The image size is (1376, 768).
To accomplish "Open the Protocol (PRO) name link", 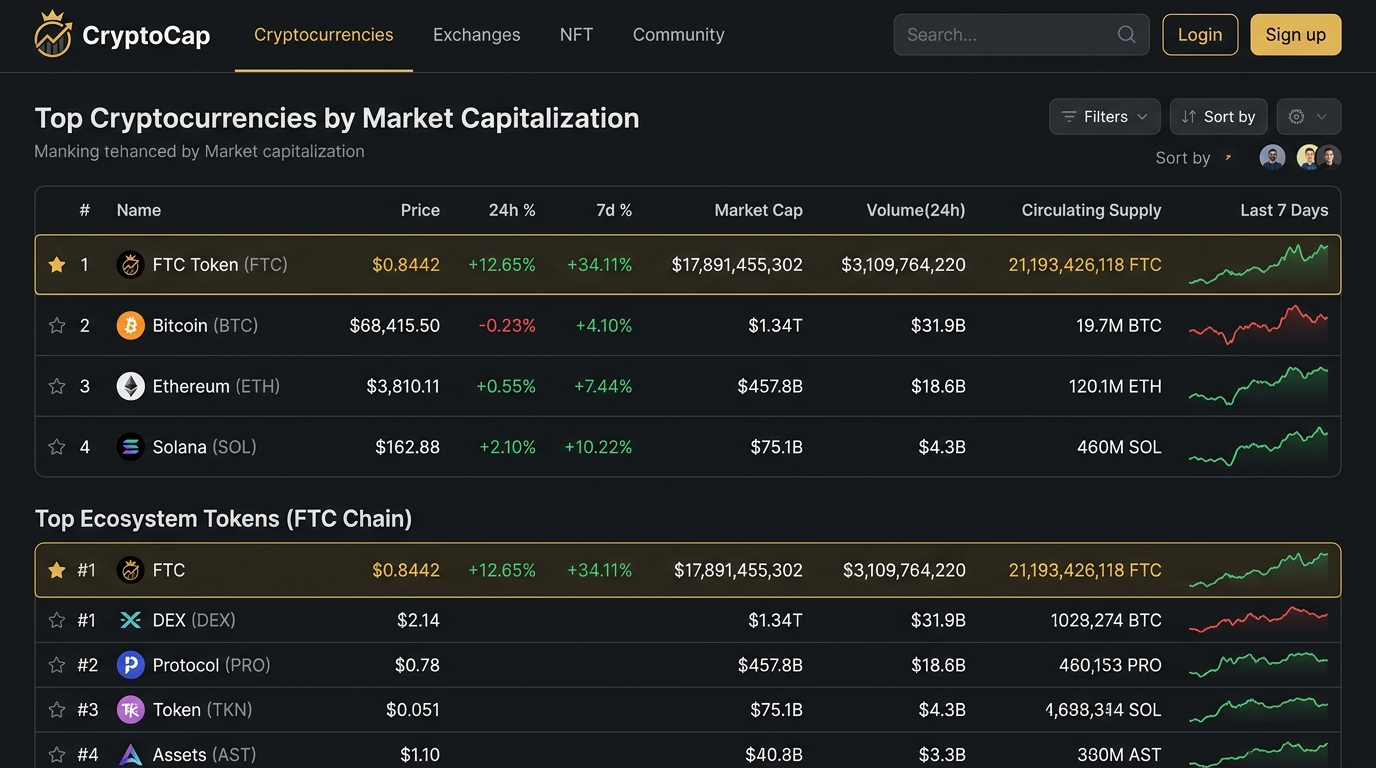I will click(x=211, y=665).
